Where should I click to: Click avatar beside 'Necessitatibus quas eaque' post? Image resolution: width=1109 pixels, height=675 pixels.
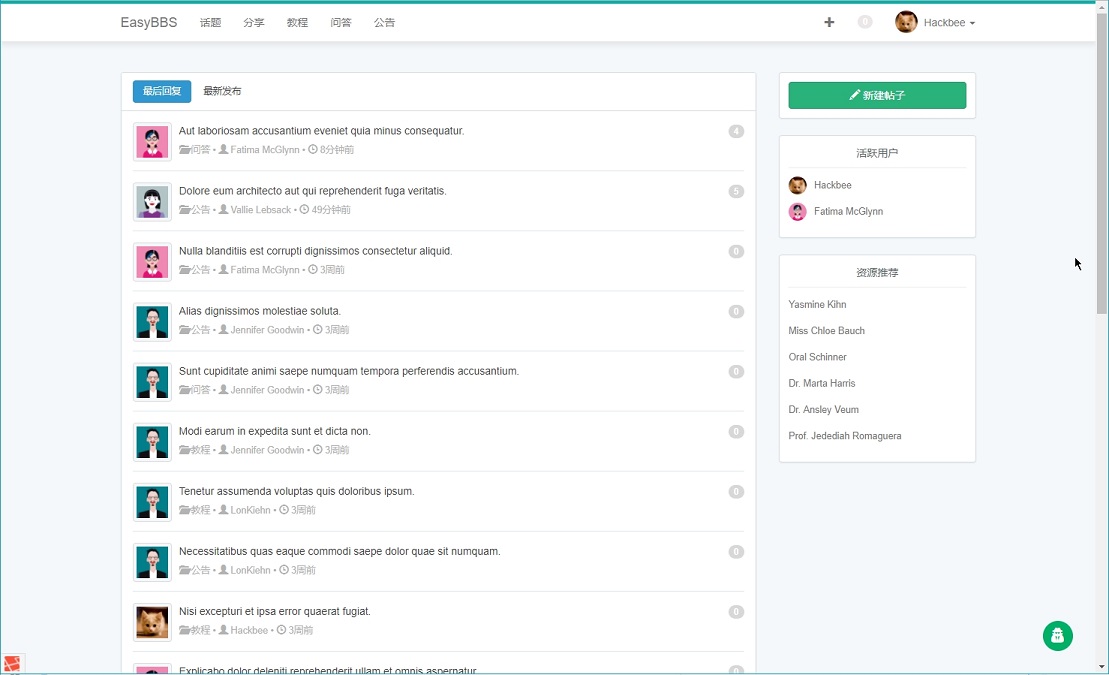click(152, 562)
